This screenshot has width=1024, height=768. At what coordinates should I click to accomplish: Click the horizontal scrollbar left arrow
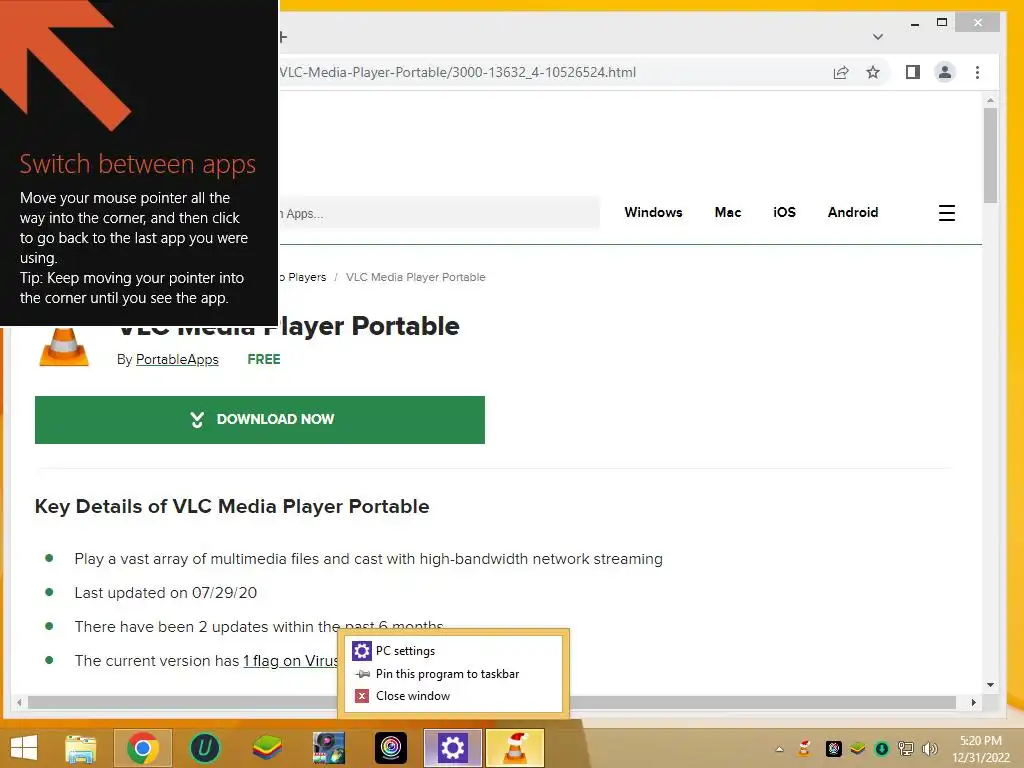pyautogui.click(x=19, y=702)
